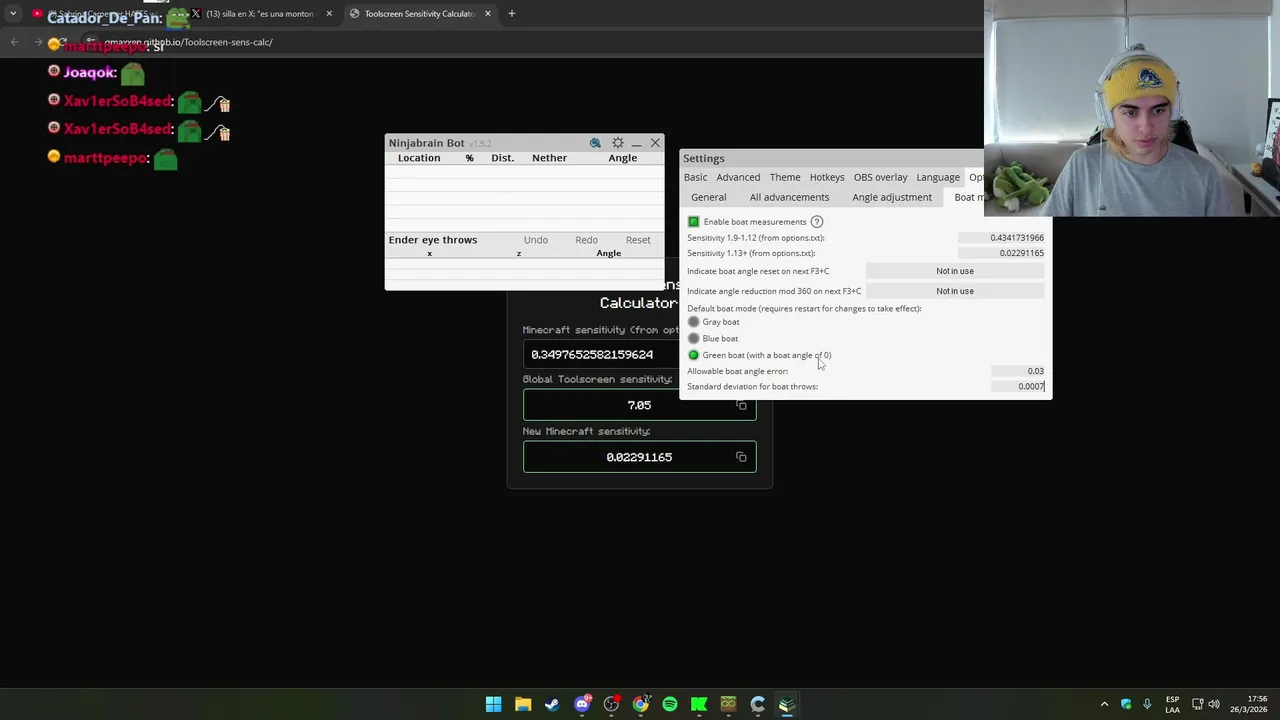Select Angle adjustment sub-tab

click(892, 197)
